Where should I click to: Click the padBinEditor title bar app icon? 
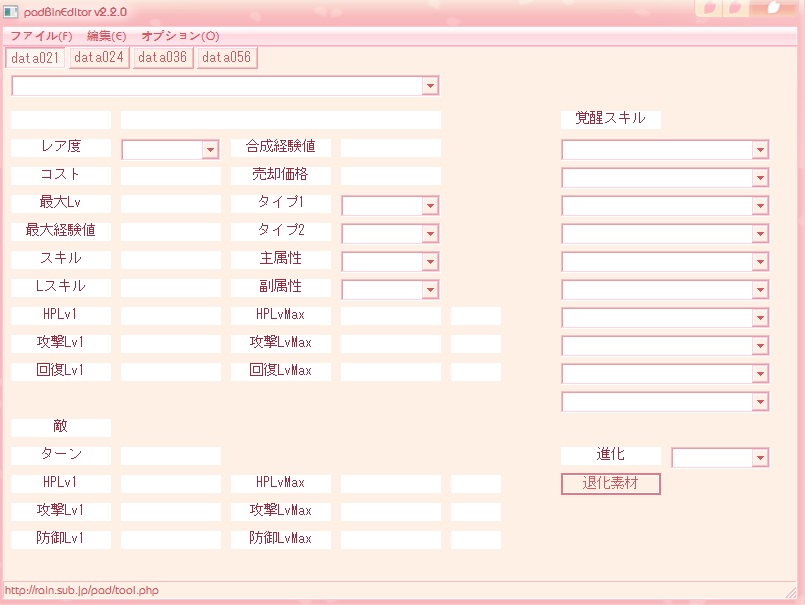point(11,11)
